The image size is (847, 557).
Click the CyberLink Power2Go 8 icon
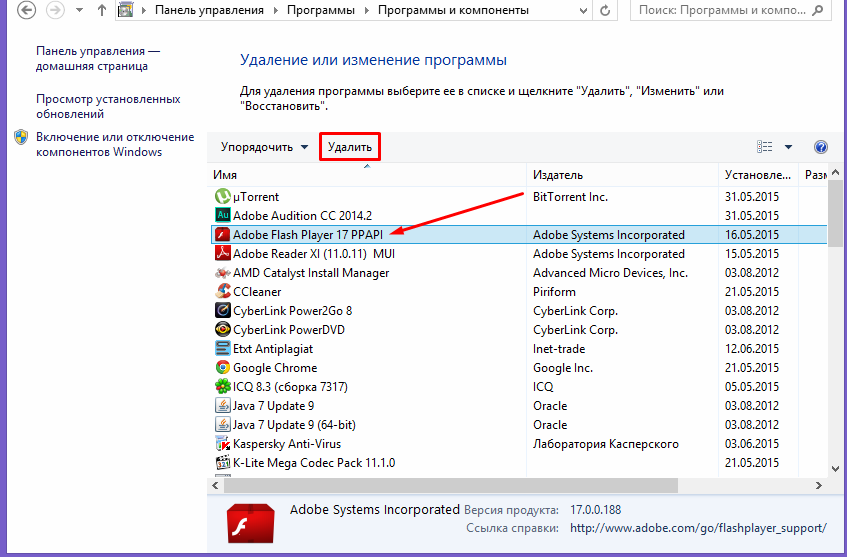[223, 311]
